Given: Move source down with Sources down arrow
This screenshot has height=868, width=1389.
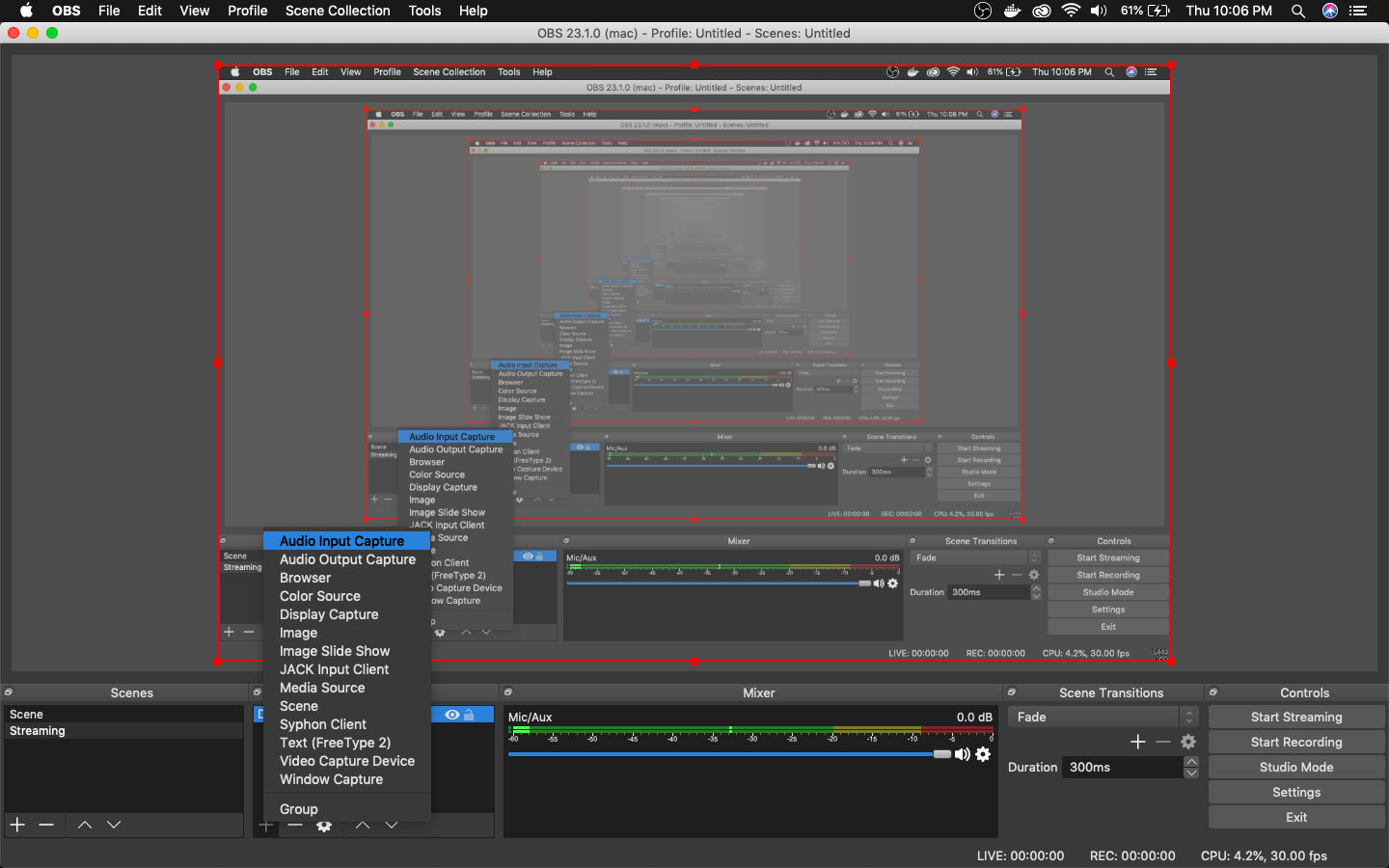Looking at the screenshot, I should point(392,826).
